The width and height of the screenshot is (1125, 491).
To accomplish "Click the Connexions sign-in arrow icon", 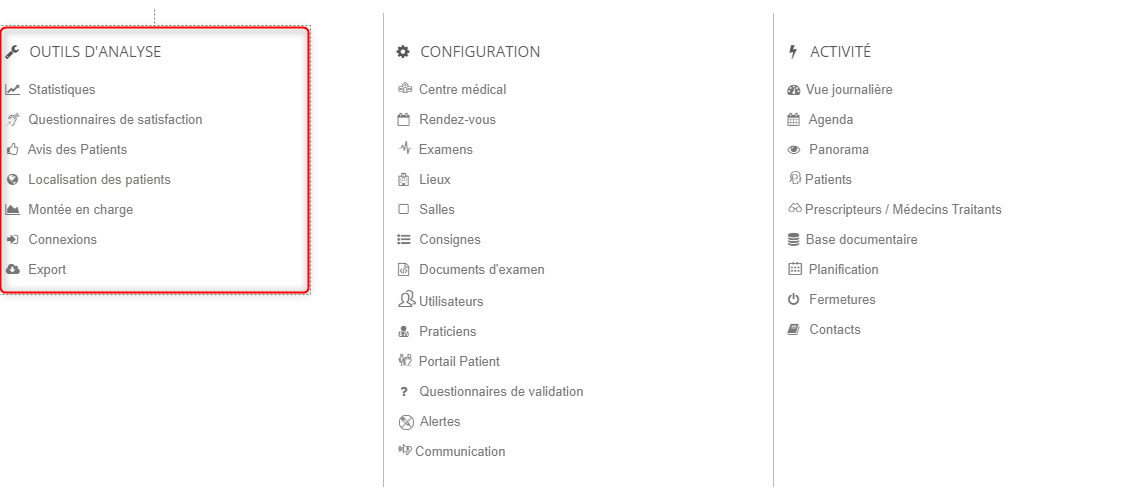I will coord(12,240).
